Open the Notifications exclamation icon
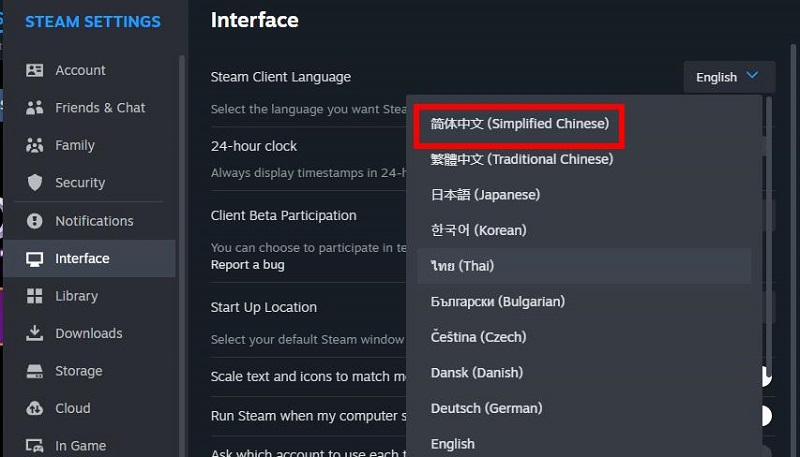 [35, 221]
